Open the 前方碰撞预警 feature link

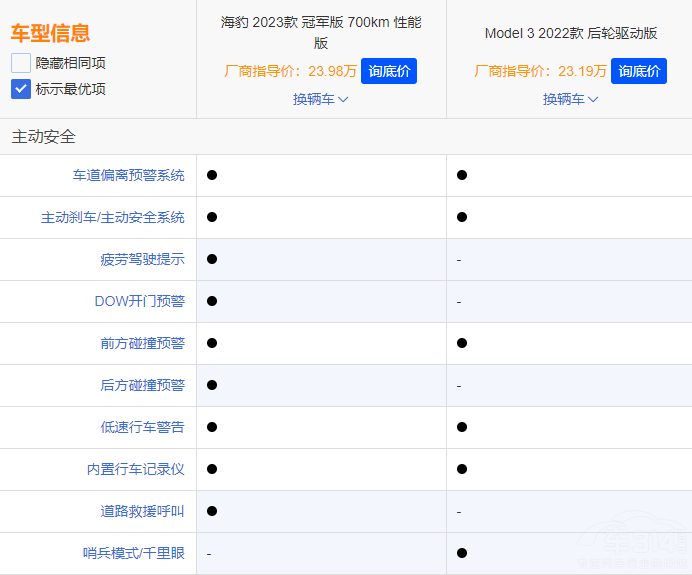142,343
